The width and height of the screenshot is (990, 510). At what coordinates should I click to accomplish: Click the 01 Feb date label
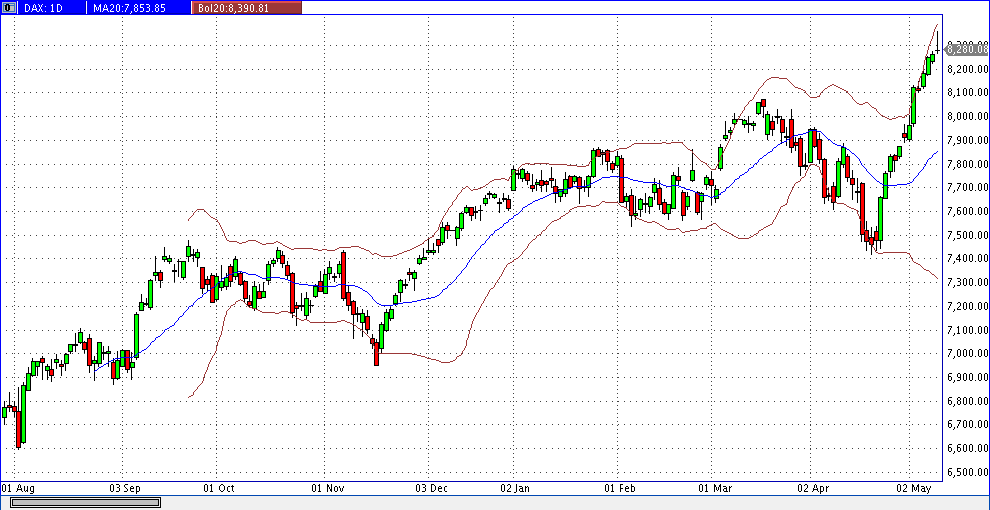(x=621, y=488)
